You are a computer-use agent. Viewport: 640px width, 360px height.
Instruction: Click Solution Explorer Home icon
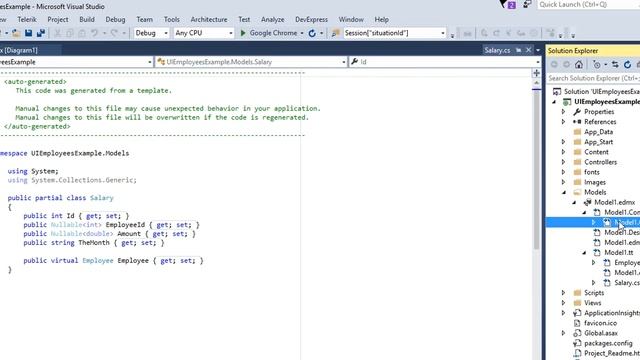tap(579, 64)
